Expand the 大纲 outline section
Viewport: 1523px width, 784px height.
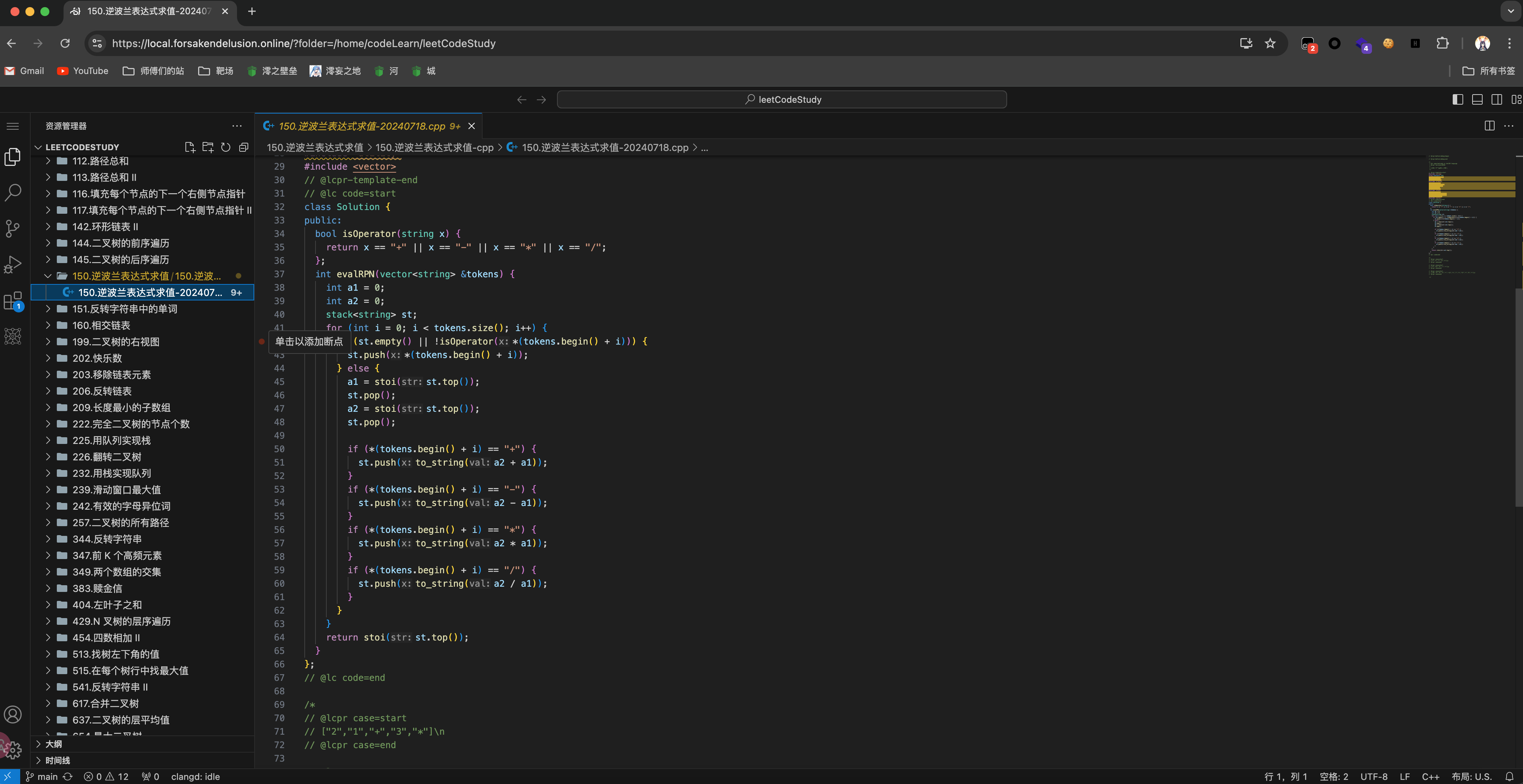(53, 744)
